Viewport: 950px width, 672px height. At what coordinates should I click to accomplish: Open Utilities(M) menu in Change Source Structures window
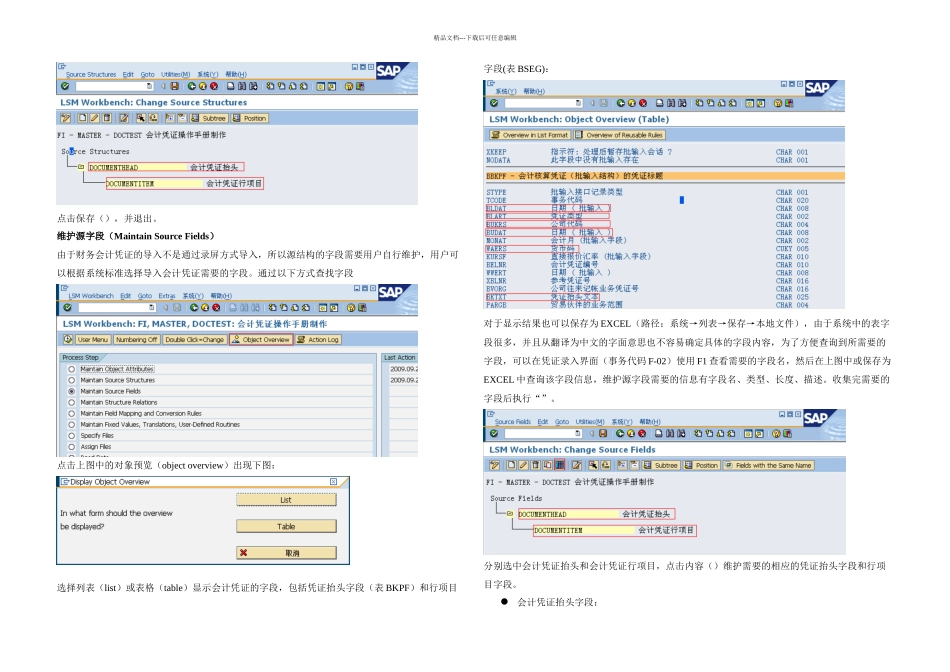[176, 75]
